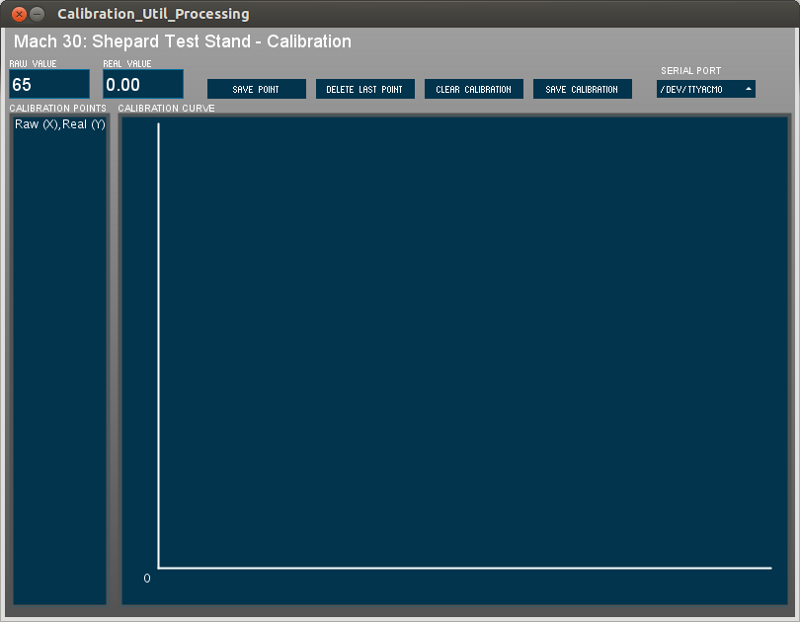
Task: Click the Calibration_Util_Processing title bar text
Action: (x=153, y=14)
